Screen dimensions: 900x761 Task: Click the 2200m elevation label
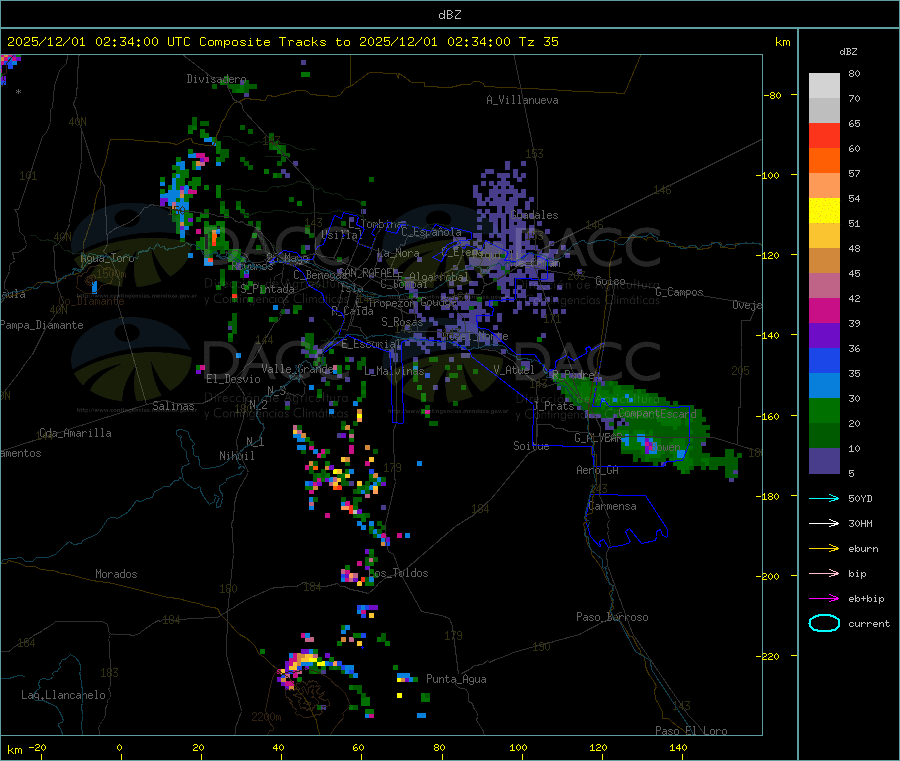tap(266, 717)
